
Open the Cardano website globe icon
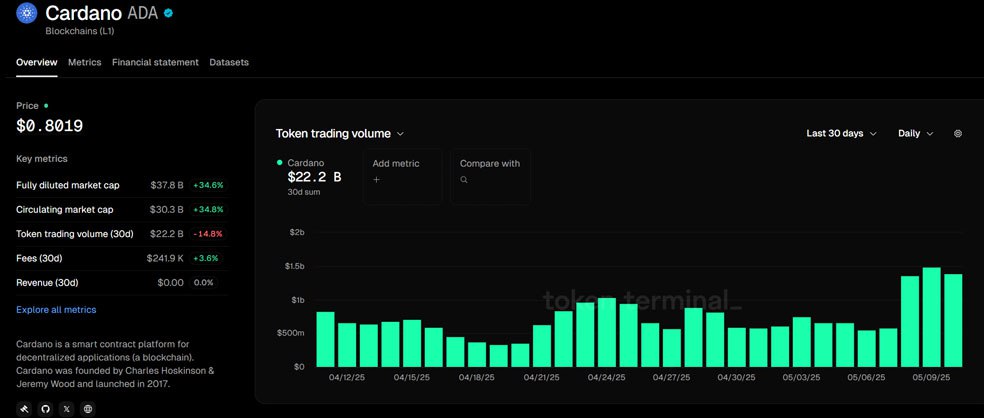(x=88, y=408)
